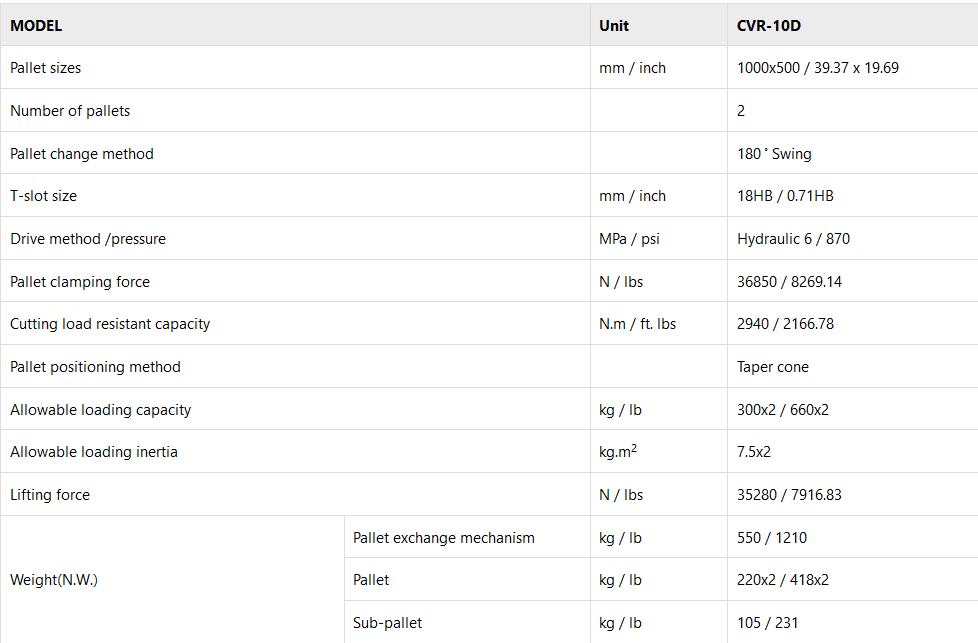Click the Allowable loading inertia label
978x643 pixels.
[94, 452]
